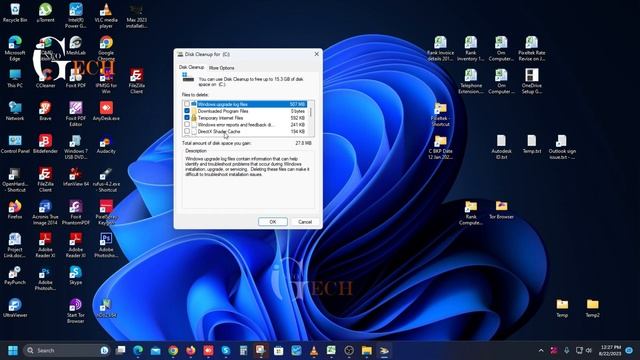Select the VLC media player desktop icon
Screen dimensions: 640x360
[106, 16]
